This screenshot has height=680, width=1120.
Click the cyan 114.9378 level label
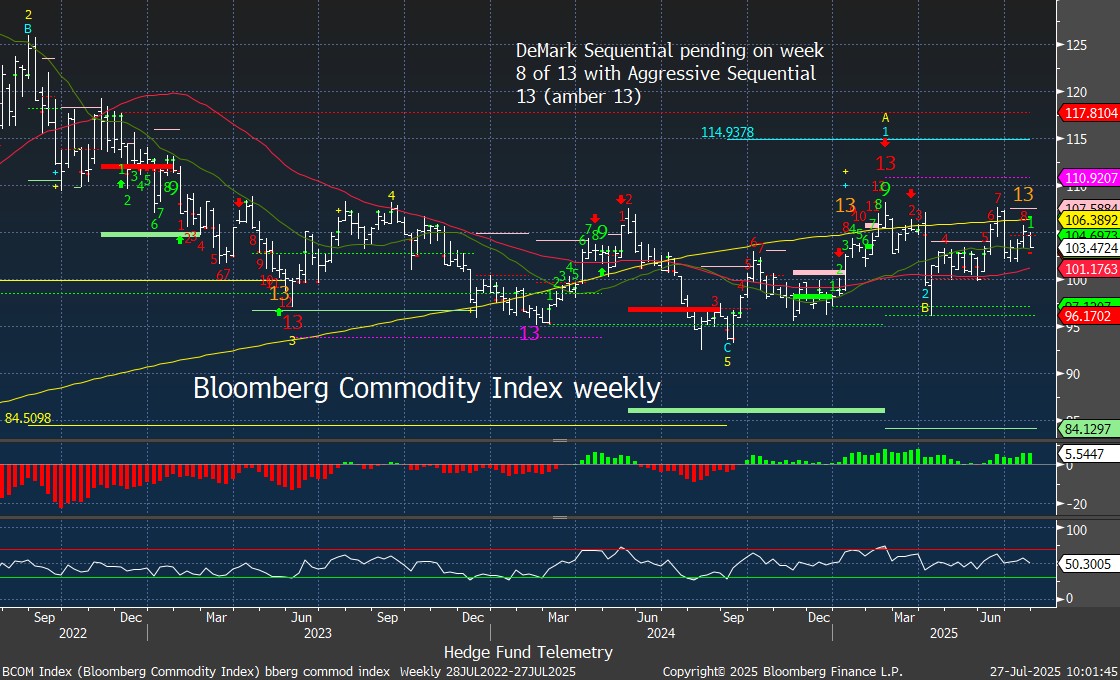(x=727, y=132)
